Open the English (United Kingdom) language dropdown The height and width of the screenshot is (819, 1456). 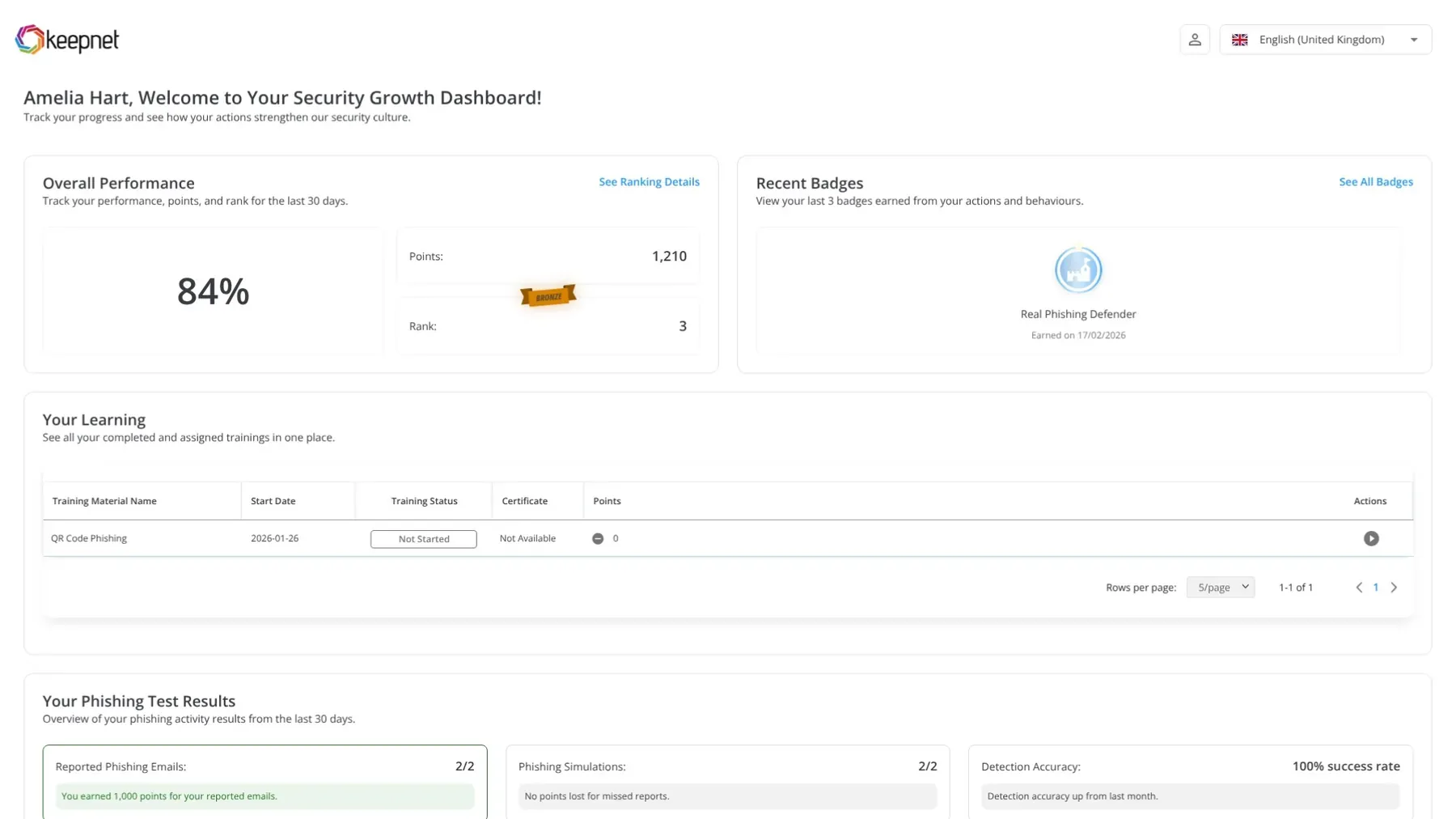(1325, 40)
